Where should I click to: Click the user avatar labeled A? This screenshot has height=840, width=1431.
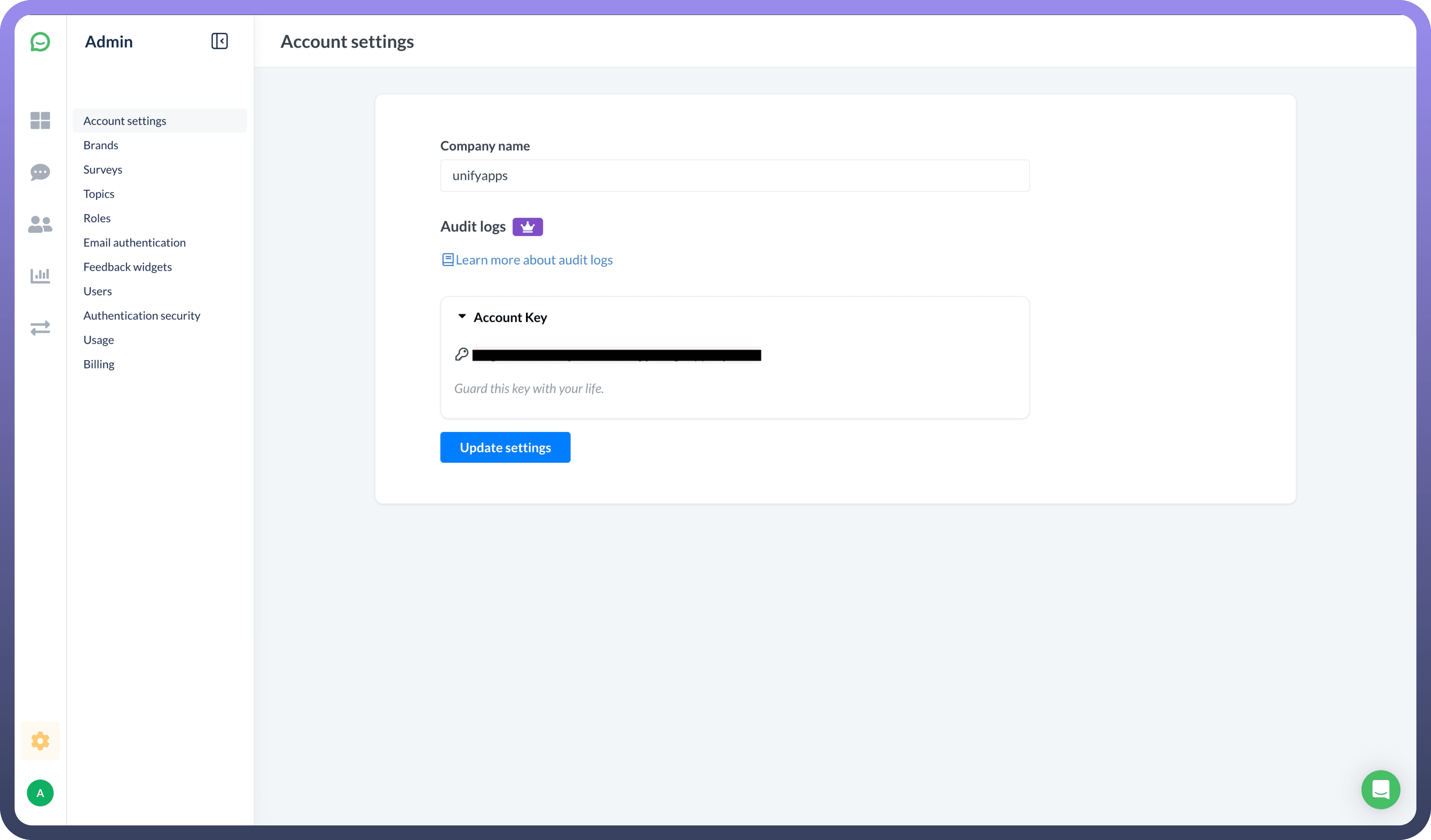click(40, 793)
